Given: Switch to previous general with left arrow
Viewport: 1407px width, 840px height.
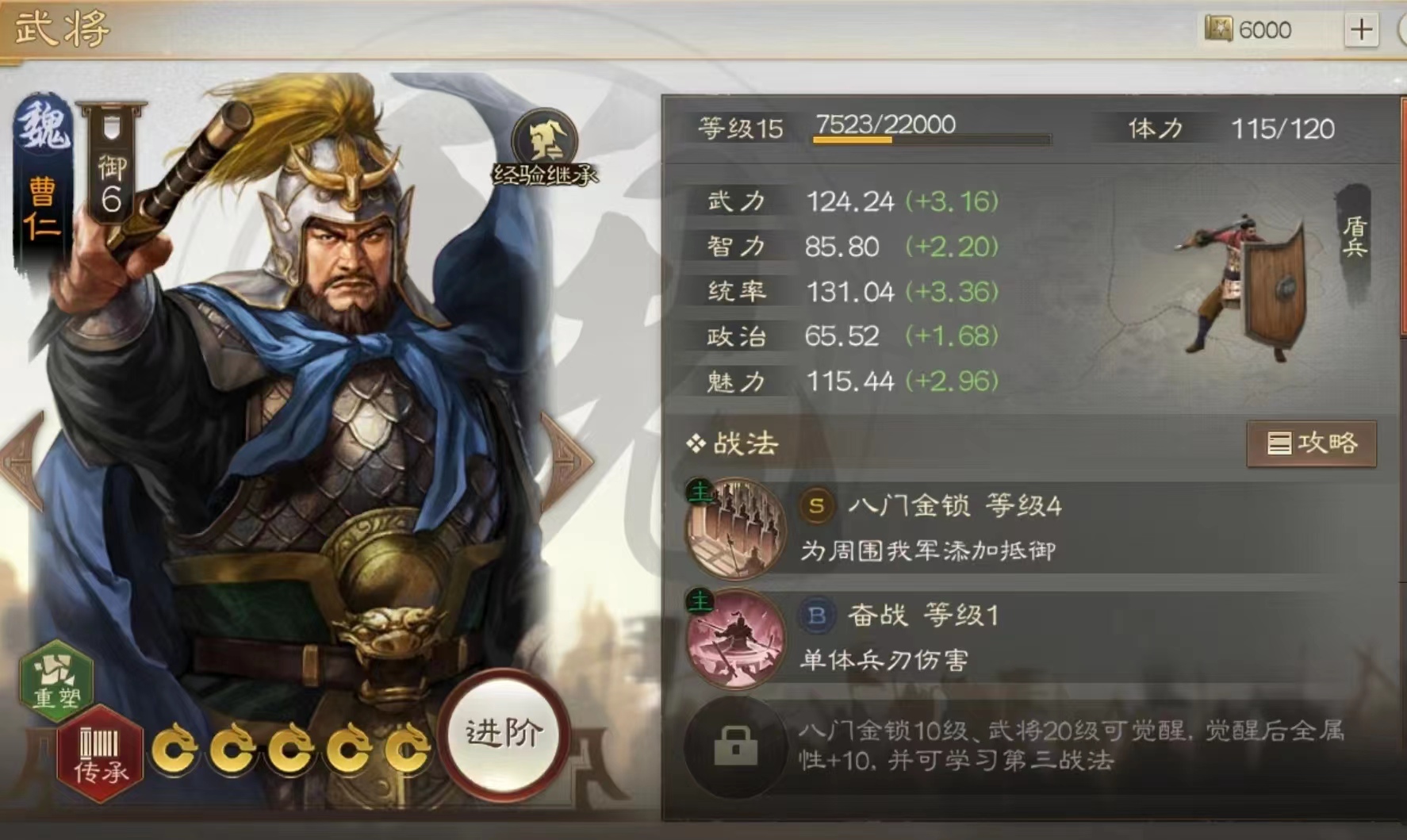Looking at the screenshot, I should (23, 460).
